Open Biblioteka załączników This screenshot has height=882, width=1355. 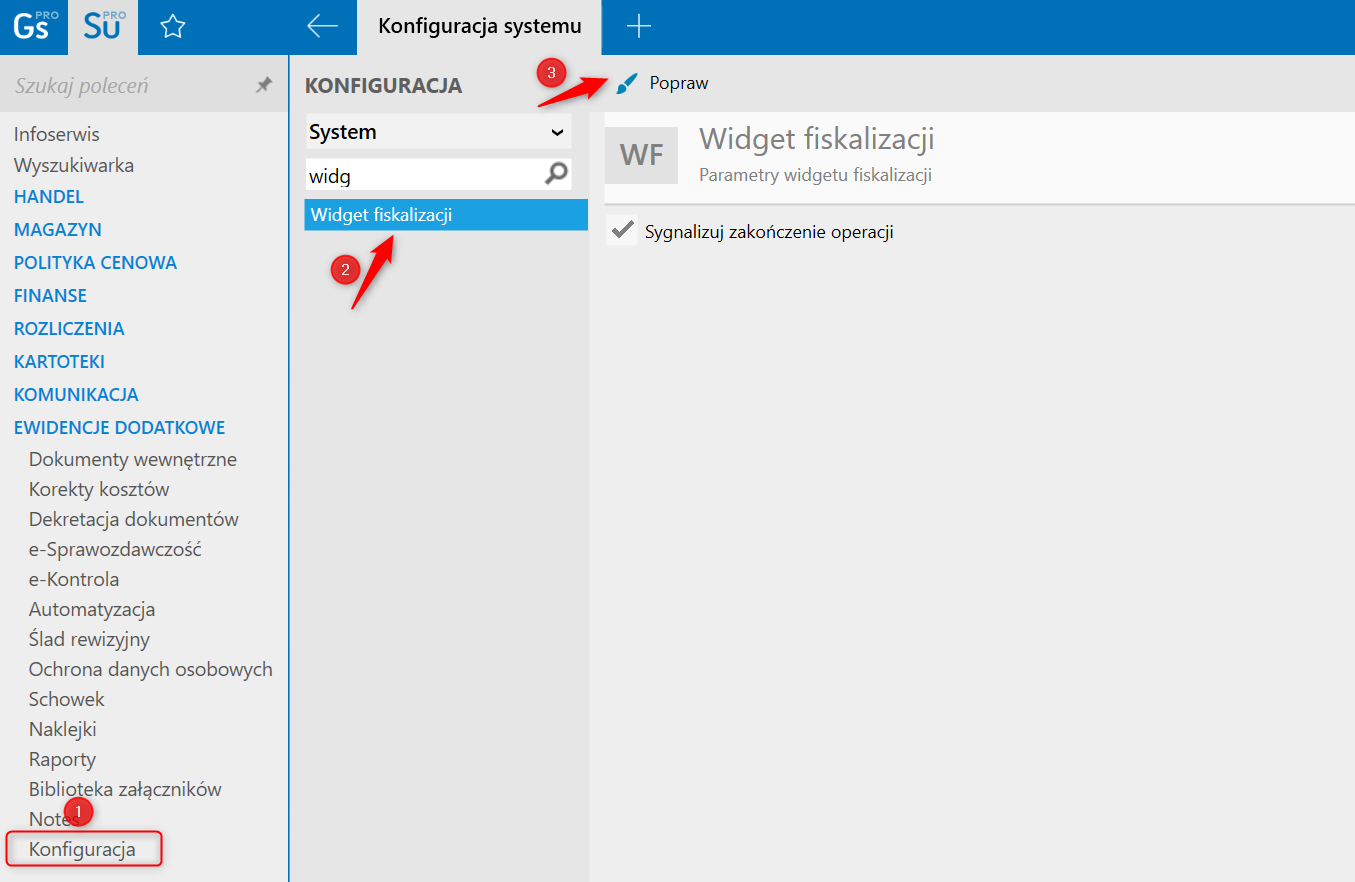tap(125, 790)
